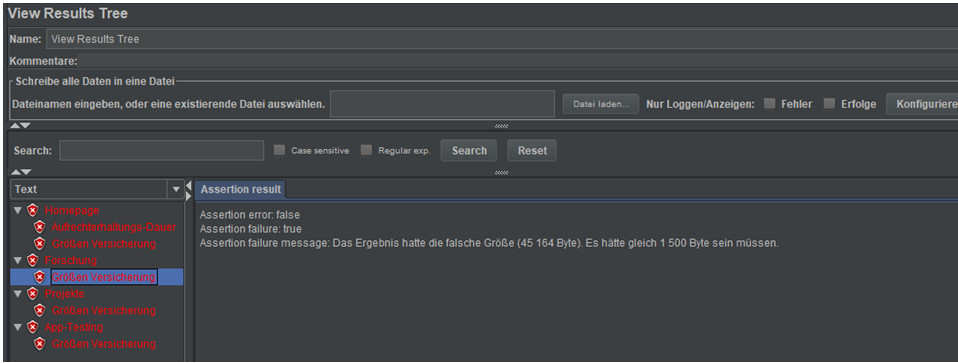
Task: Select the Forschung sampler in the tree
Action: [x=70, y=260]
